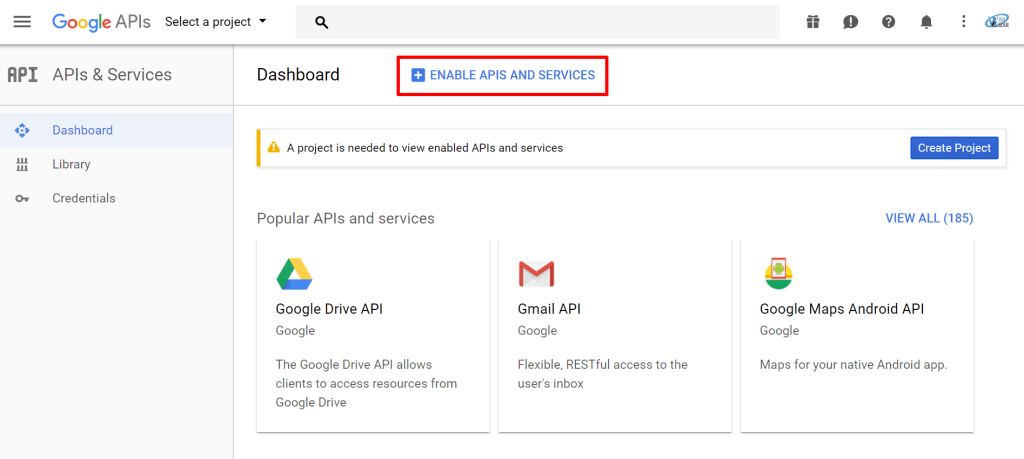Expand the Select a project dropdown
1024x459 pixels.
point(216,22)
